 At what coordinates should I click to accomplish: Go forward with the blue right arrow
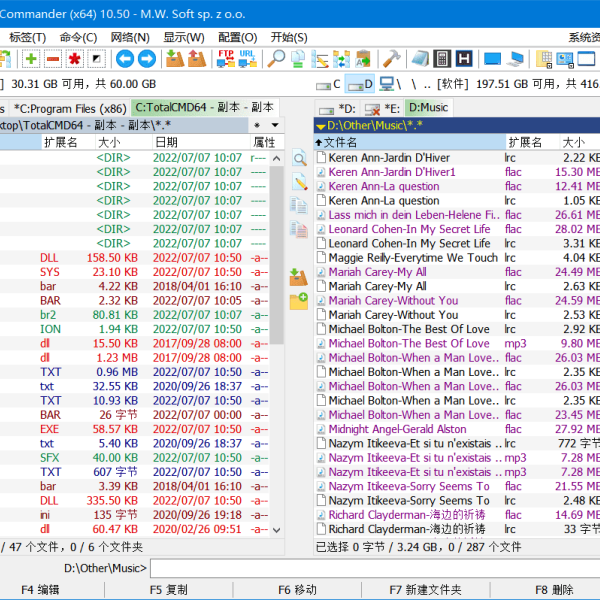point(147,59)
